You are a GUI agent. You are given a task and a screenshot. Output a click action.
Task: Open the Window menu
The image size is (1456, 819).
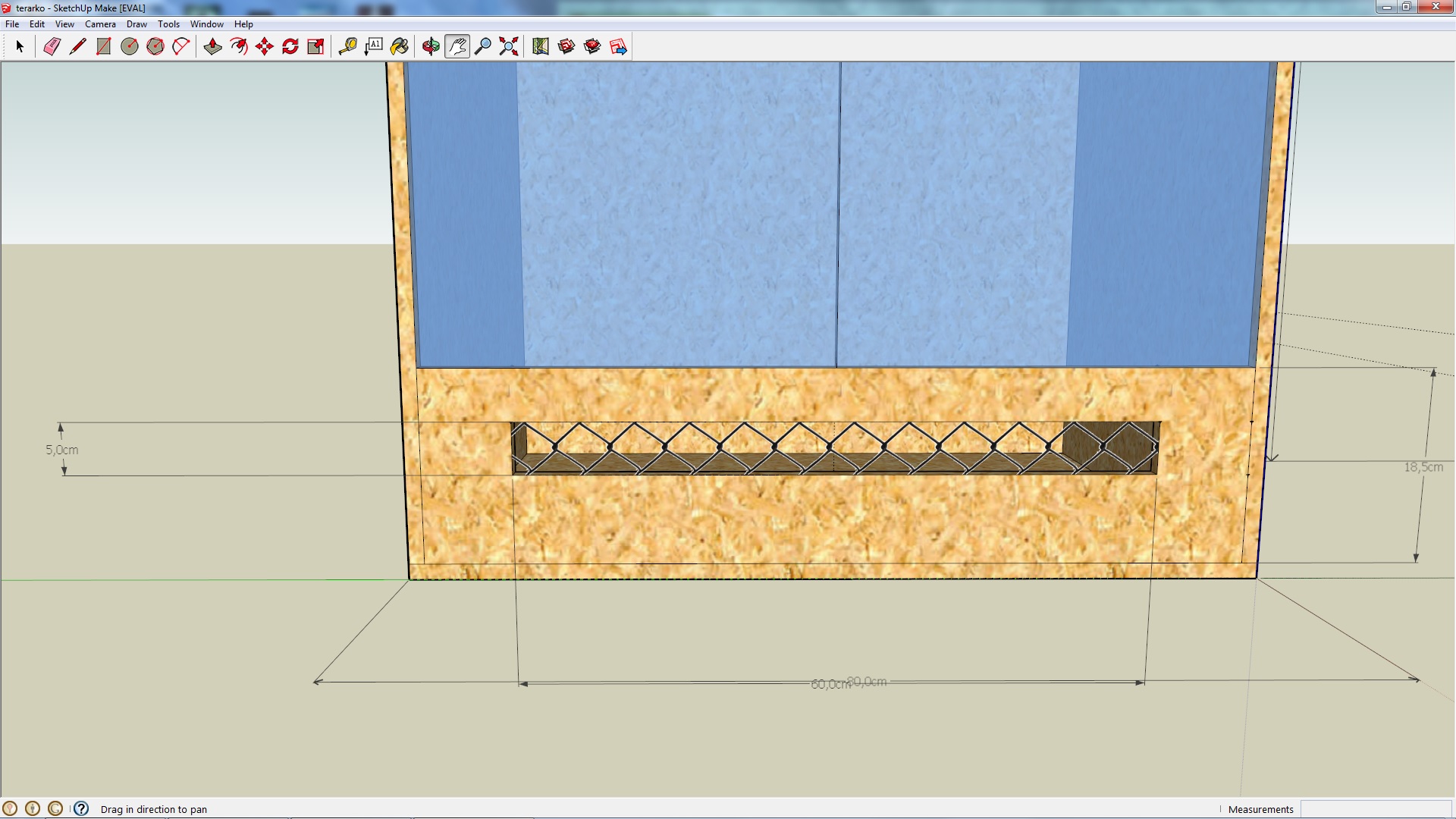pyautogui.click(x=206, y=24)
